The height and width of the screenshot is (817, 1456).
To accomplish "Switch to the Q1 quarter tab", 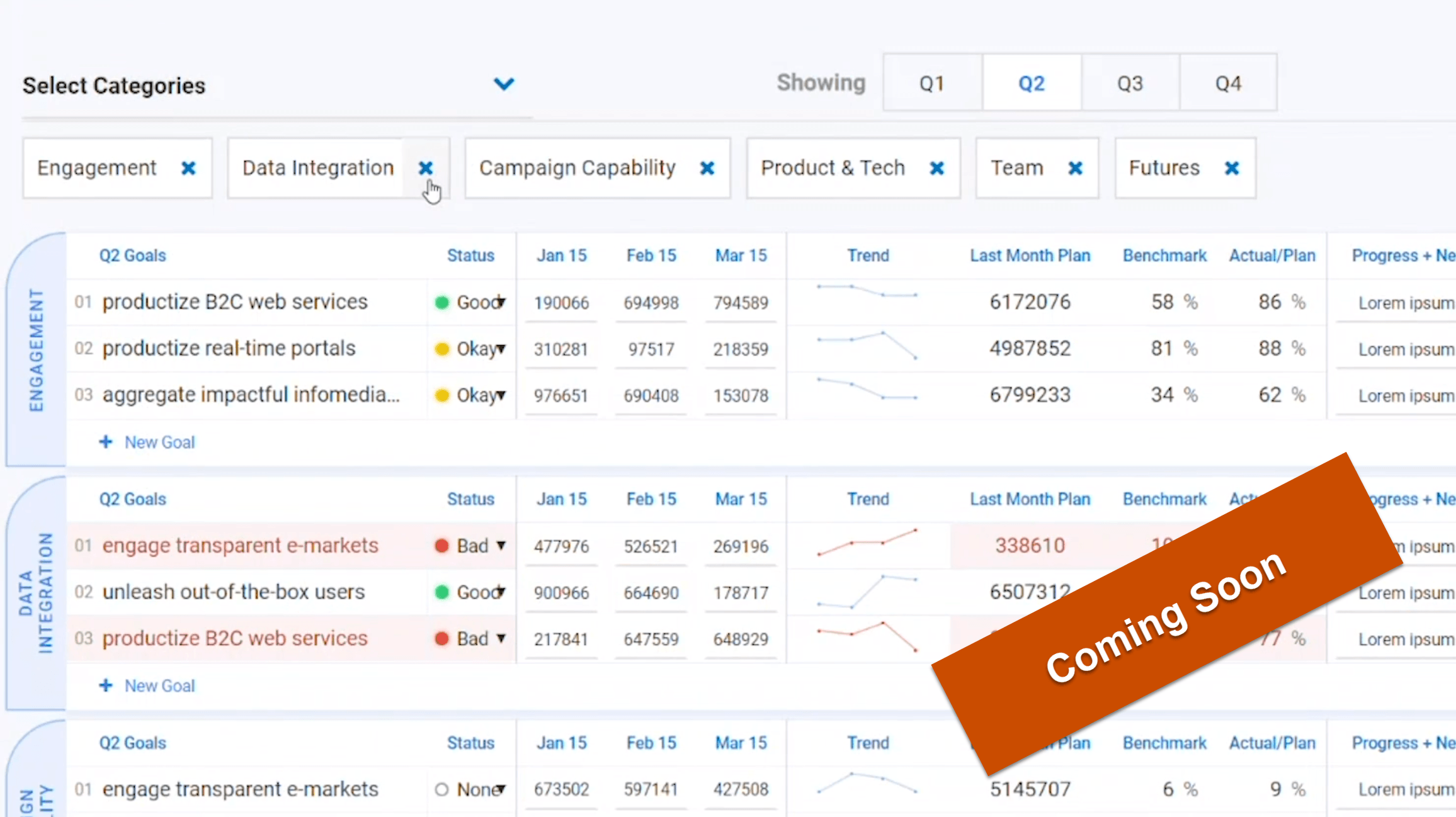I will point(932,82).
